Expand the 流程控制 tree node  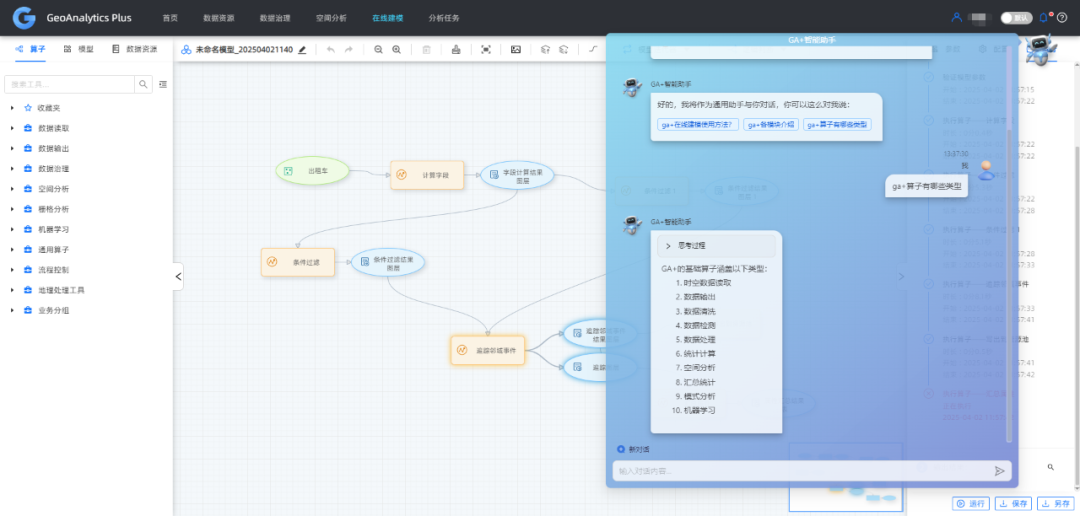(x=12, y=270)
